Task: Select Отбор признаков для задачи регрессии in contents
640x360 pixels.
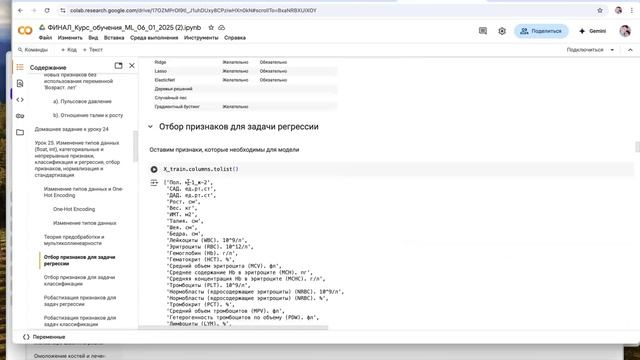Action: (80, 260)
